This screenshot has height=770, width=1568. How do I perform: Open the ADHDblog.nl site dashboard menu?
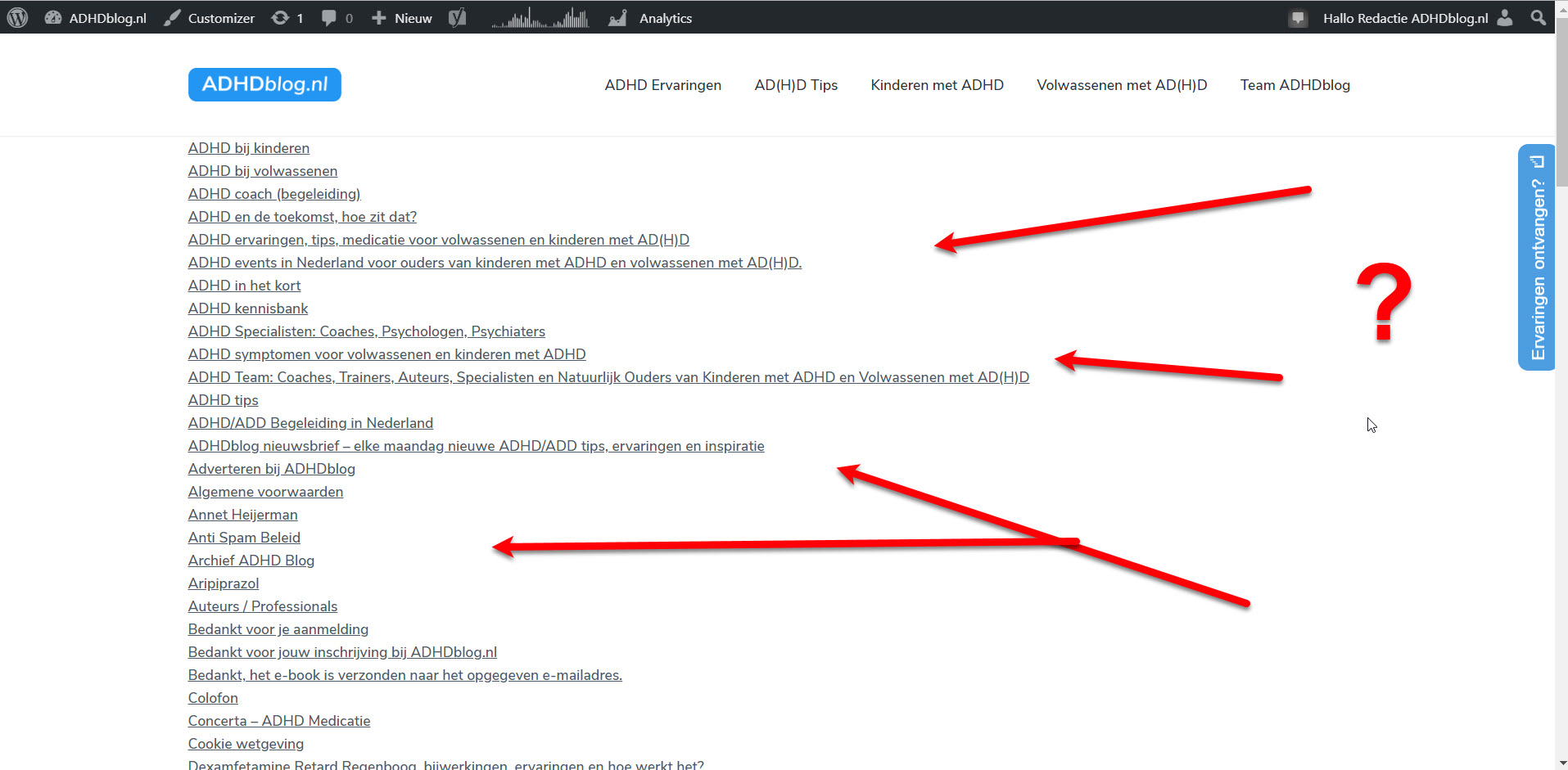click(95, 17)
